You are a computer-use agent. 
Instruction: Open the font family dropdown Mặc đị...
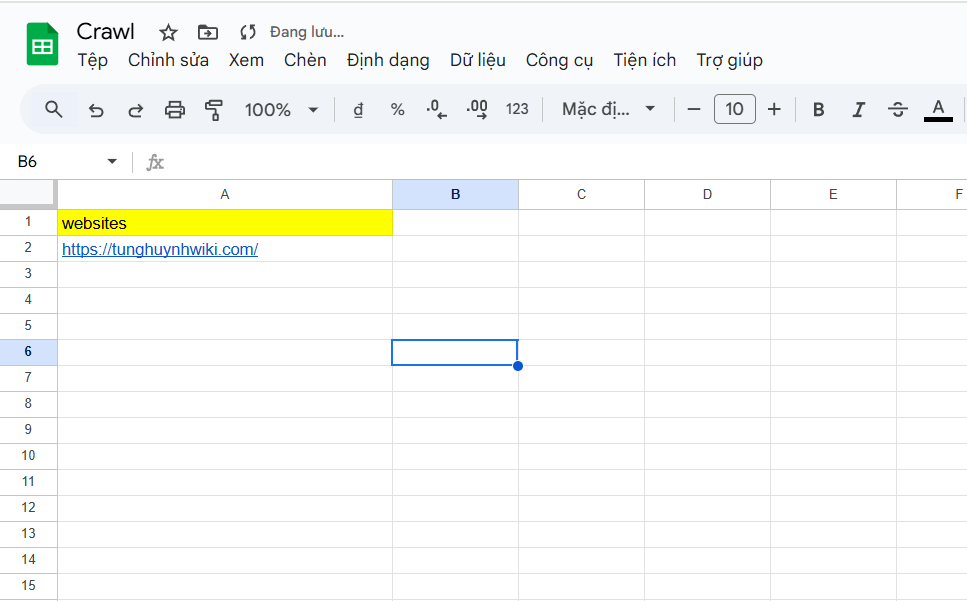(x=608, y=109)
